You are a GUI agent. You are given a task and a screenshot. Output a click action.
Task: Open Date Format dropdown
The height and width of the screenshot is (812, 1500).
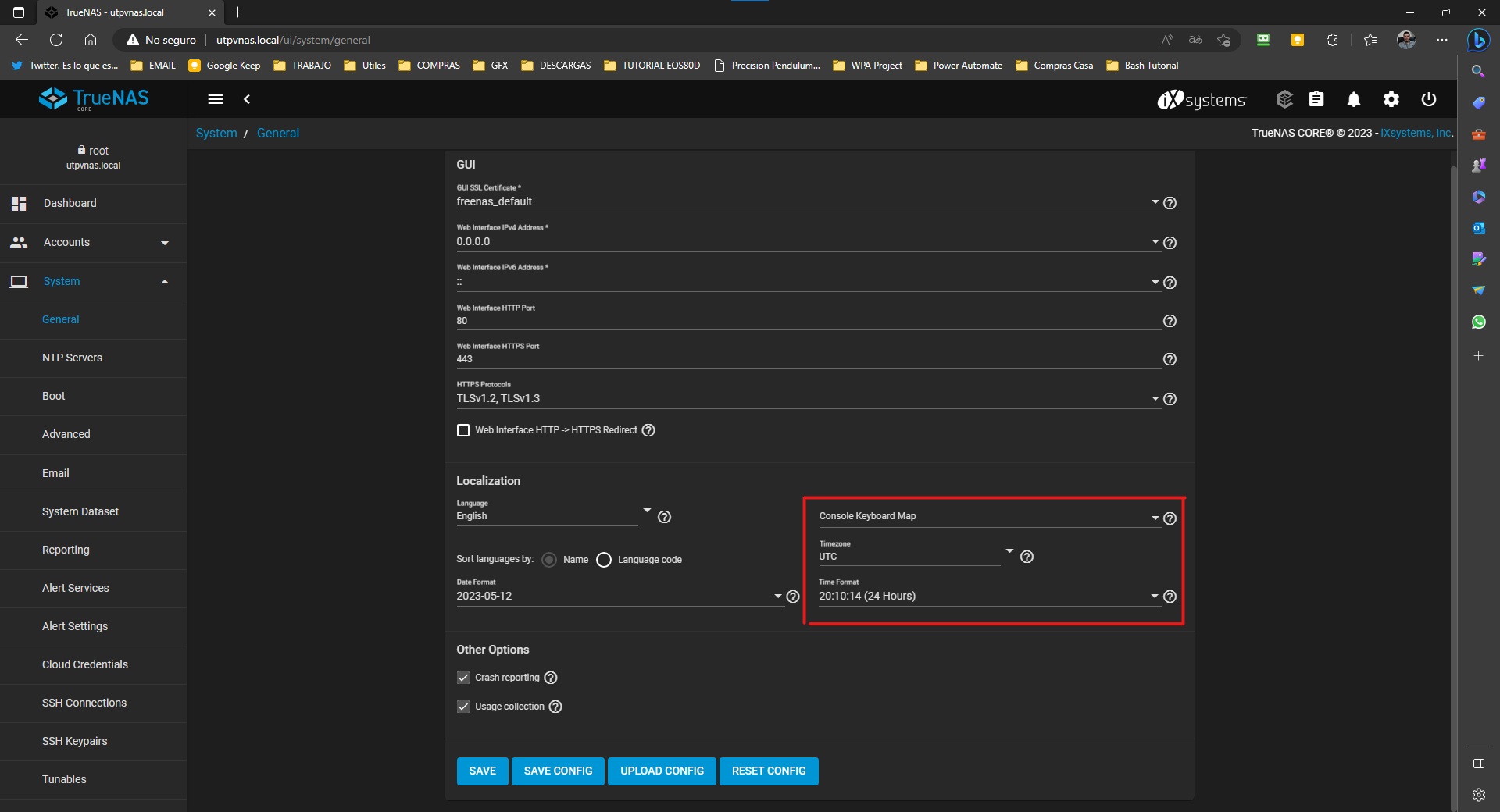coord(620,596)
